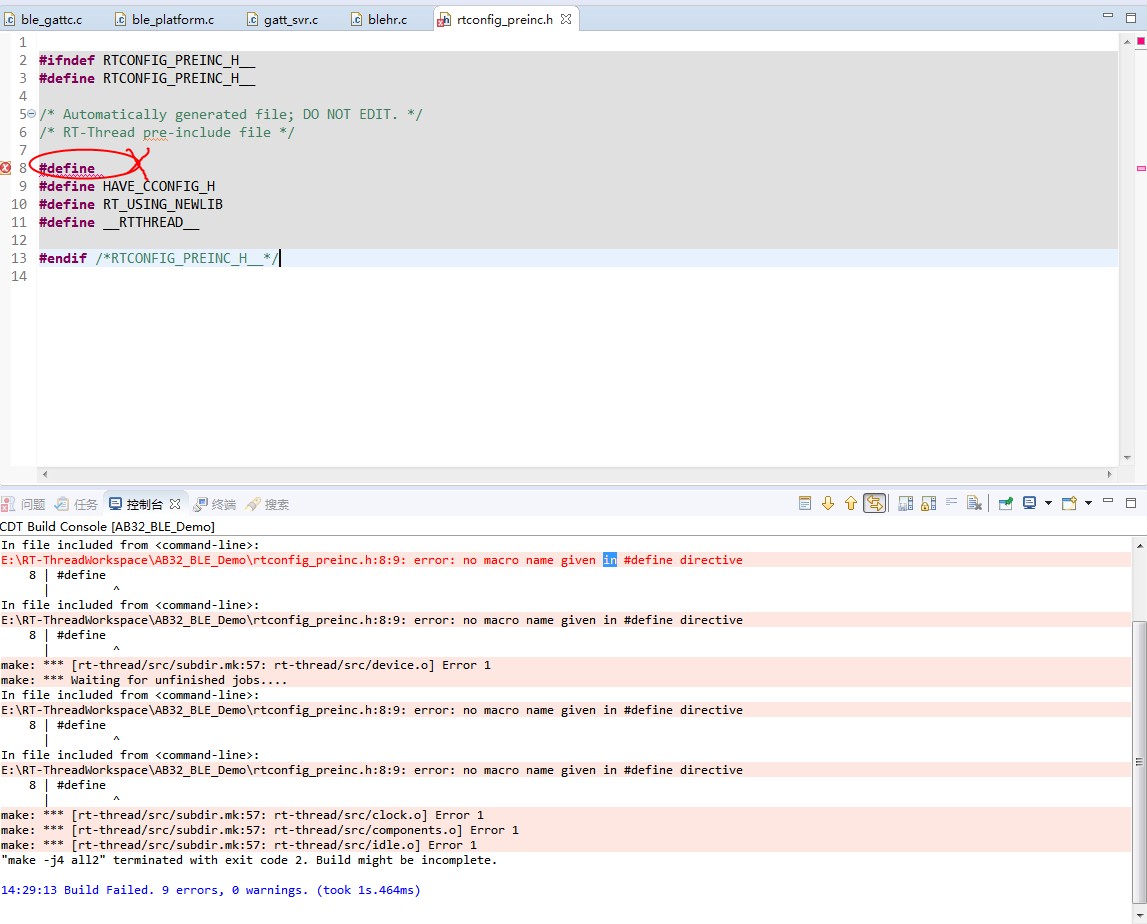1147x924 pixels.
Task: Open a new console icon
Action: point(1069,503)
